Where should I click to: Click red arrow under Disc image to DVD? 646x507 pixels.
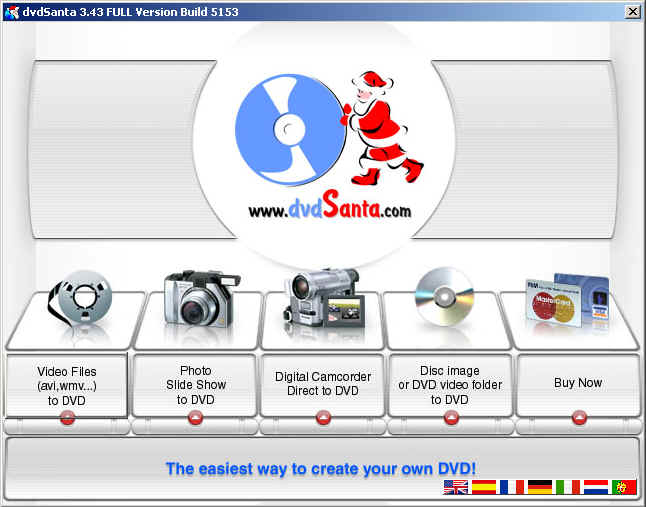452,418
